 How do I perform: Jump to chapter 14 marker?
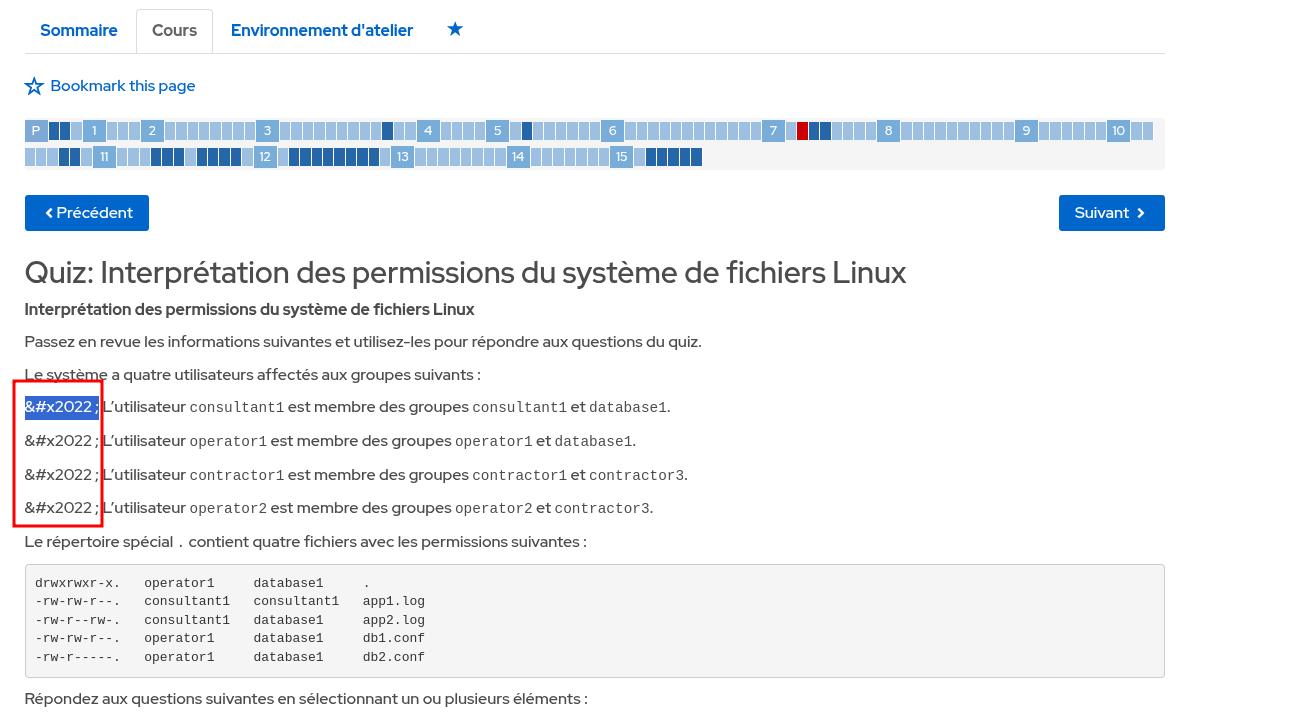click(x=518, y=157)
